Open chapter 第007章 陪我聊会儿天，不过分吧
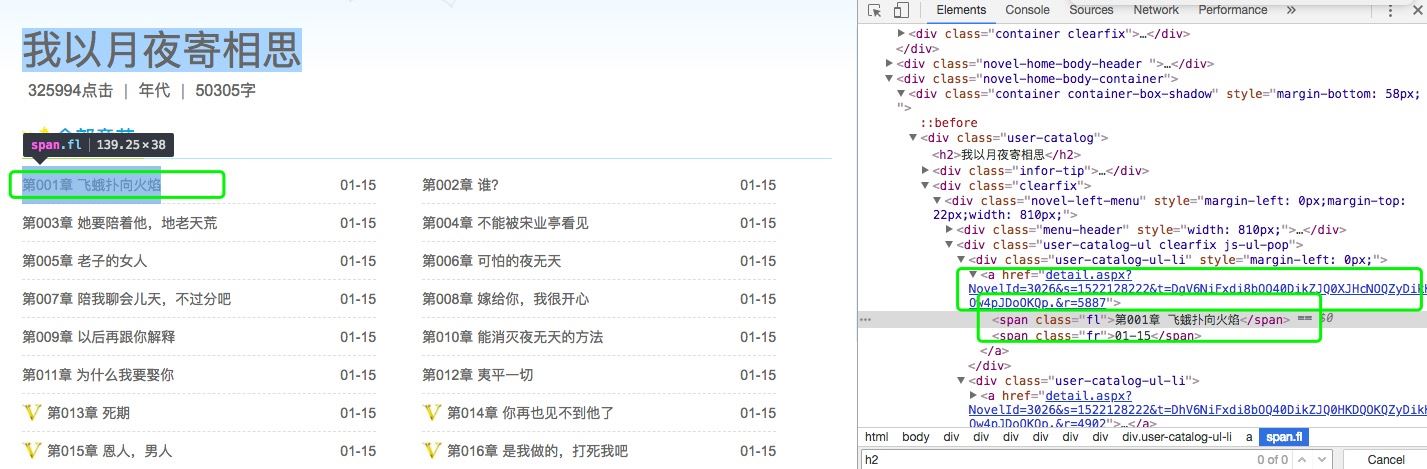The height and width of the screenshot is (469, 1427). pos(126,299)
